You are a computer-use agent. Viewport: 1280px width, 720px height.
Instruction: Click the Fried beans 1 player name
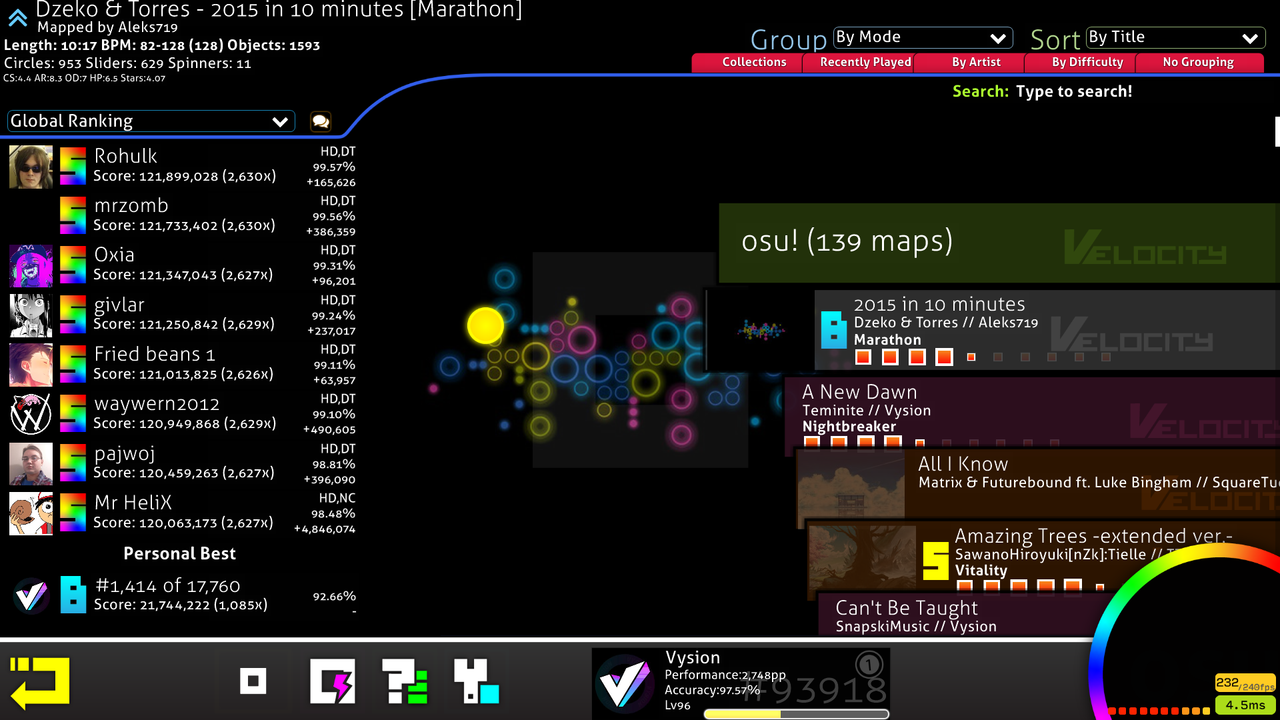click(155, 355)
